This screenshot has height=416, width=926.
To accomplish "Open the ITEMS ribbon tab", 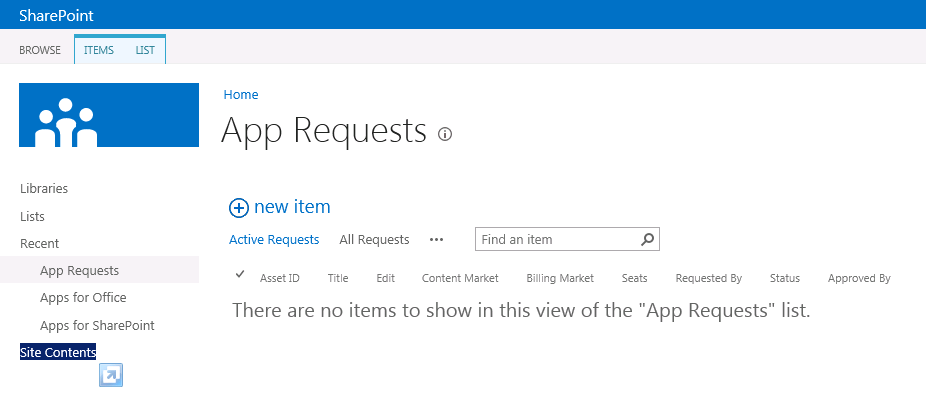I will coord(99,50).
